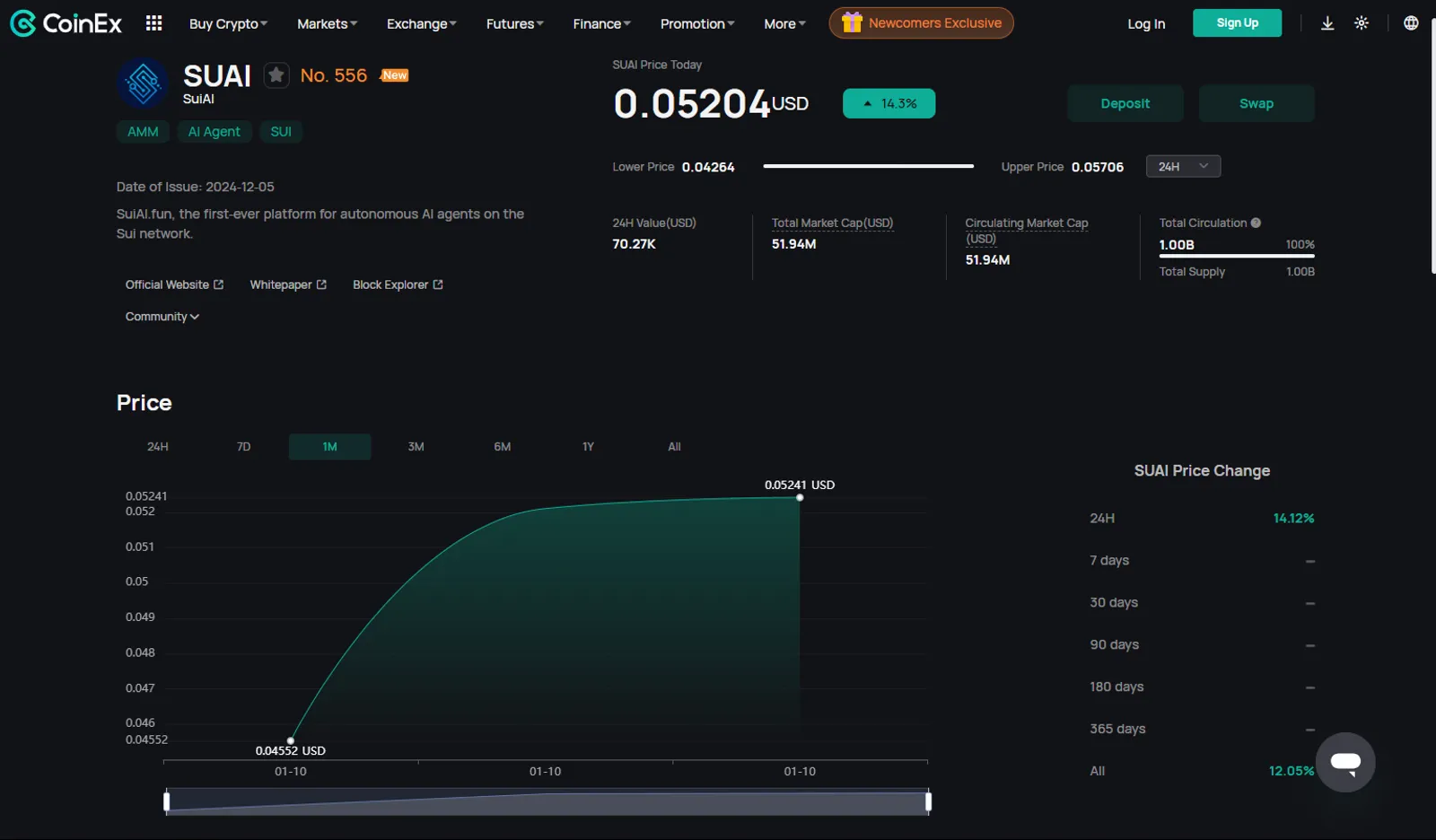Expand Community links
1436x840 pixels.
click(x=162, y=317)
